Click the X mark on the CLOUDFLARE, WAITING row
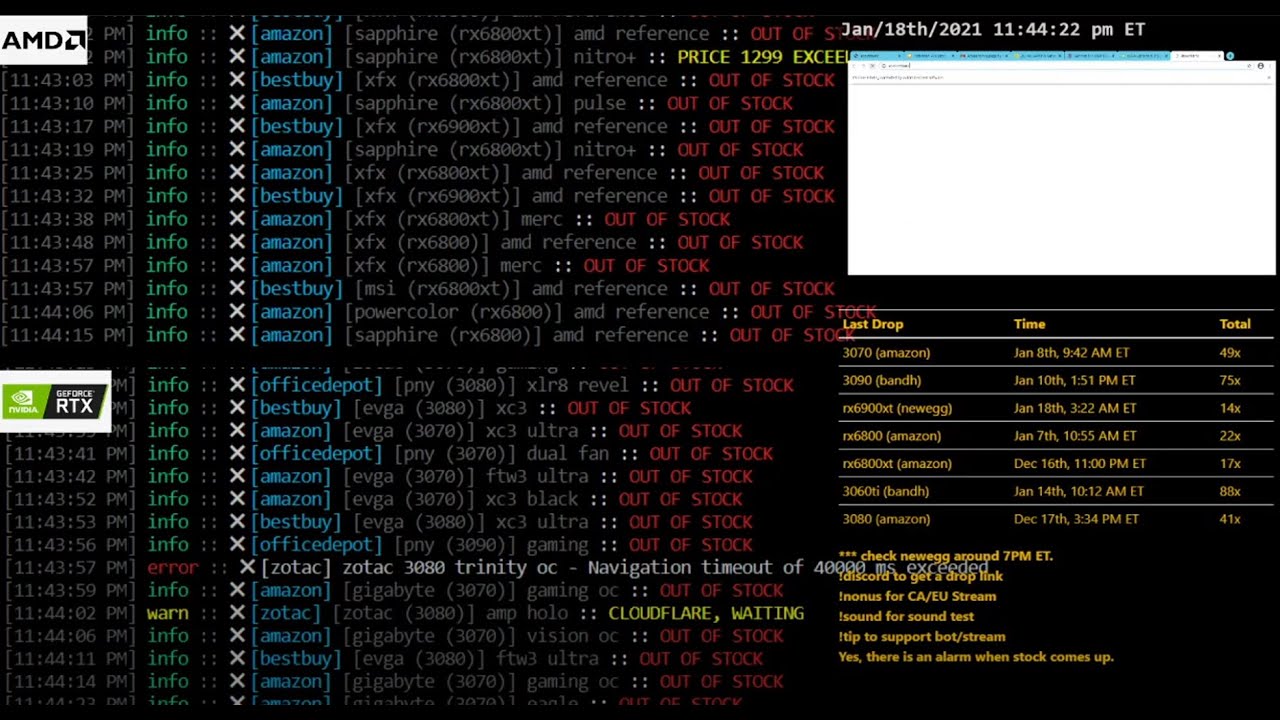Image resolution: width=1280 pixels, height=720 pixels. point(237,613)
